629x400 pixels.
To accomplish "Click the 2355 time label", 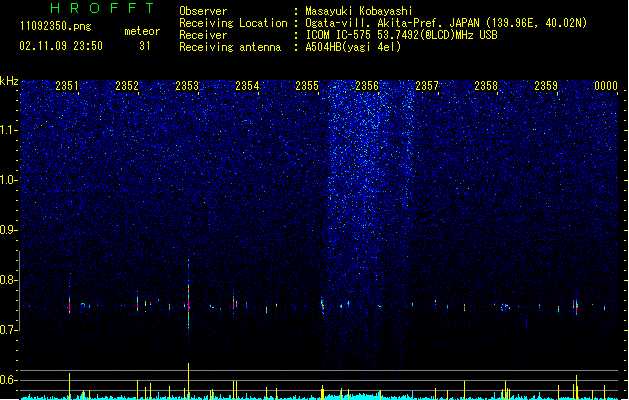I will (307, 85).
